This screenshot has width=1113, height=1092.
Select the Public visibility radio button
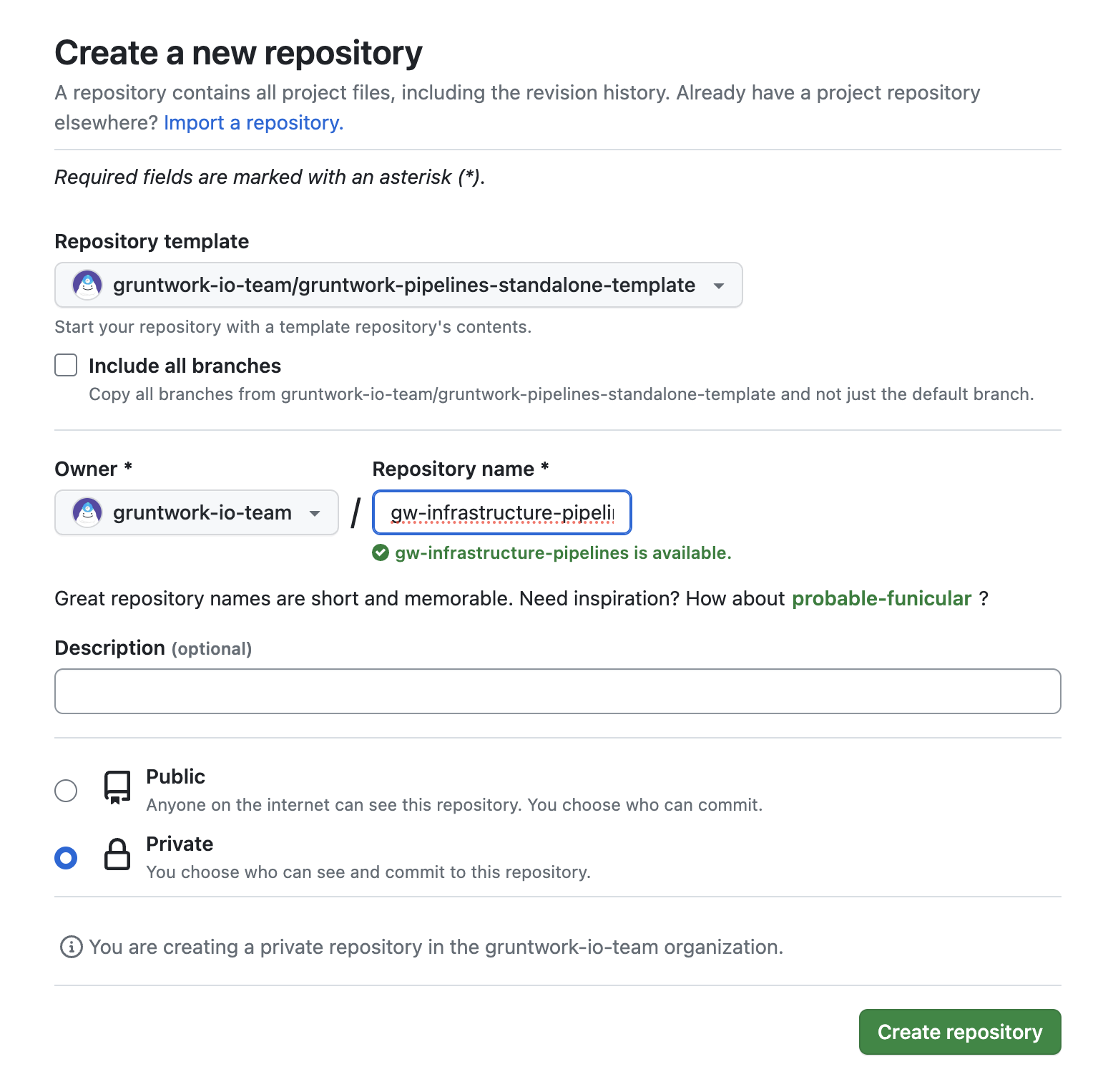[66, 790]
